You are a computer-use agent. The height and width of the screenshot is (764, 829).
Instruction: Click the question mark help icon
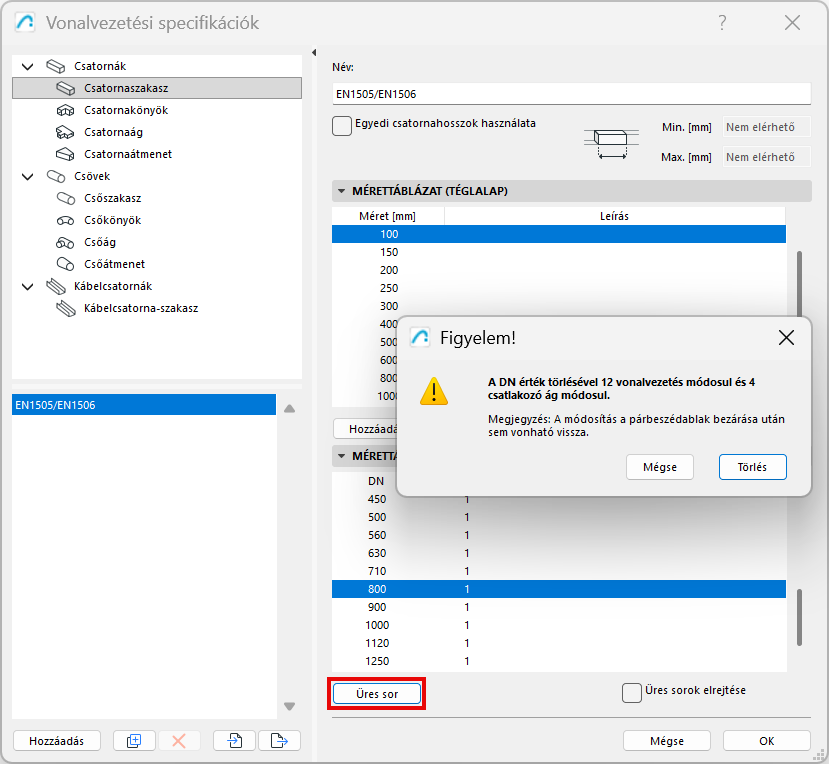pos(722,23)
